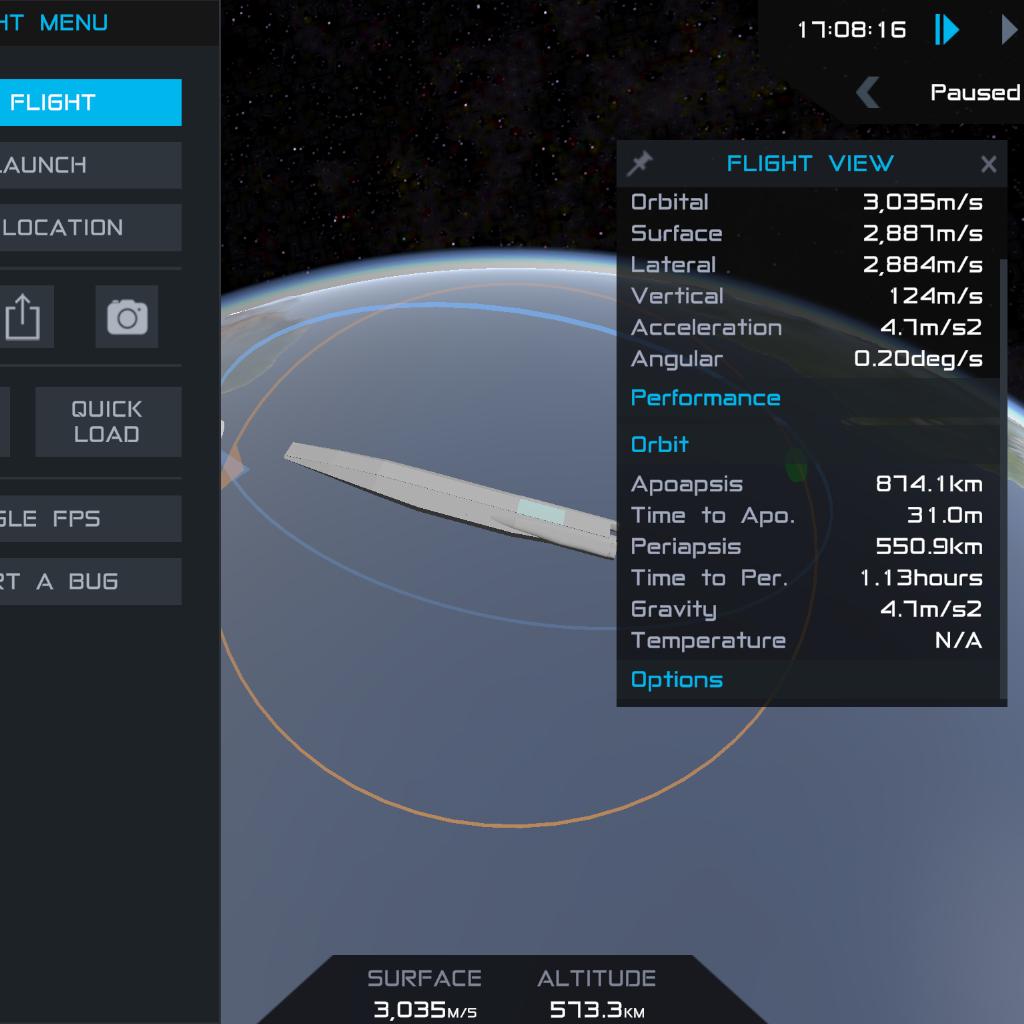Click the Vertical value 124m/s
Screen dimensions: 1024x1024
(x=936, y=296)
